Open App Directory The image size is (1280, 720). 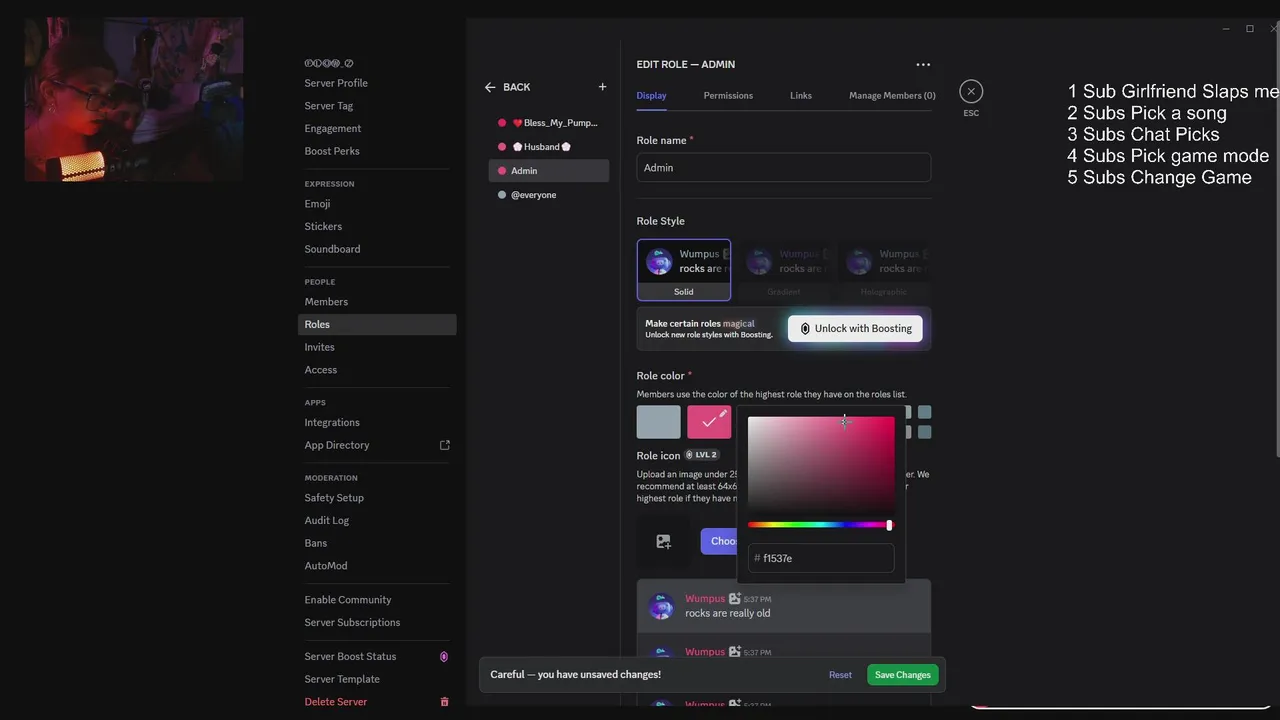coord(337,445)
